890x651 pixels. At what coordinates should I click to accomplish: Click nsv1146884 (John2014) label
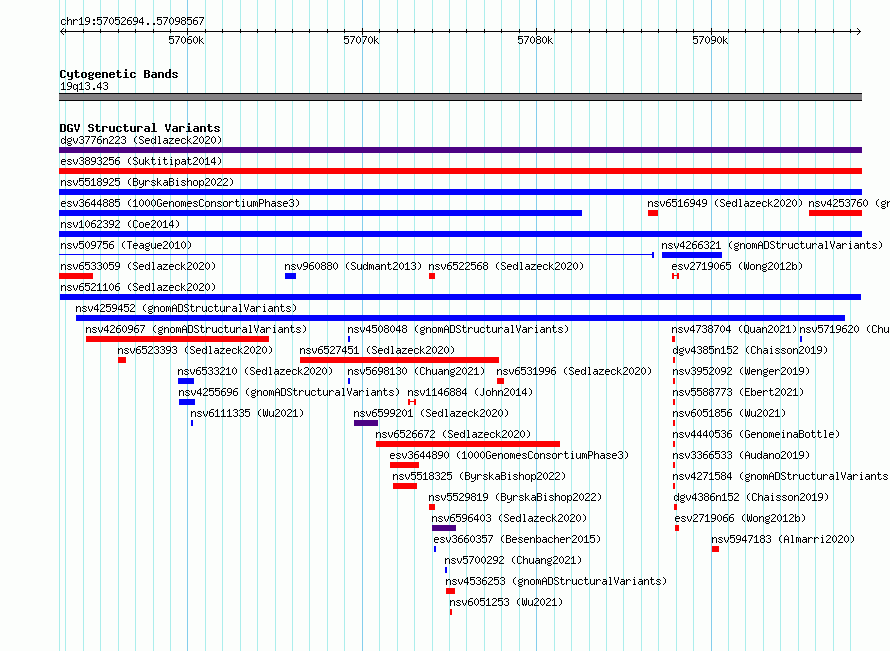coord(470,392)
